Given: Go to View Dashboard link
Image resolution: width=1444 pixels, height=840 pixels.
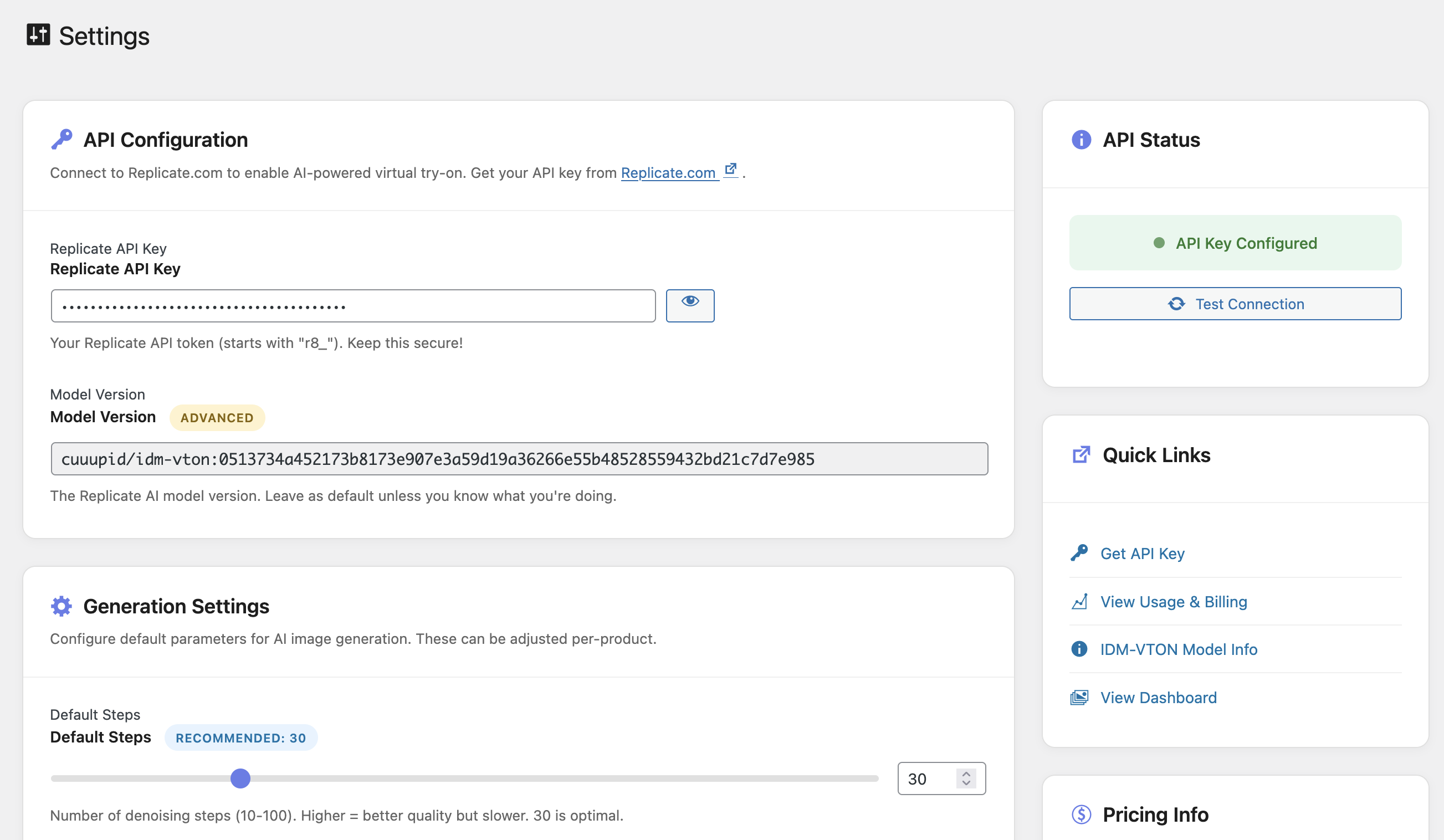Looking at the screenshot, I should coord(1158,698).
